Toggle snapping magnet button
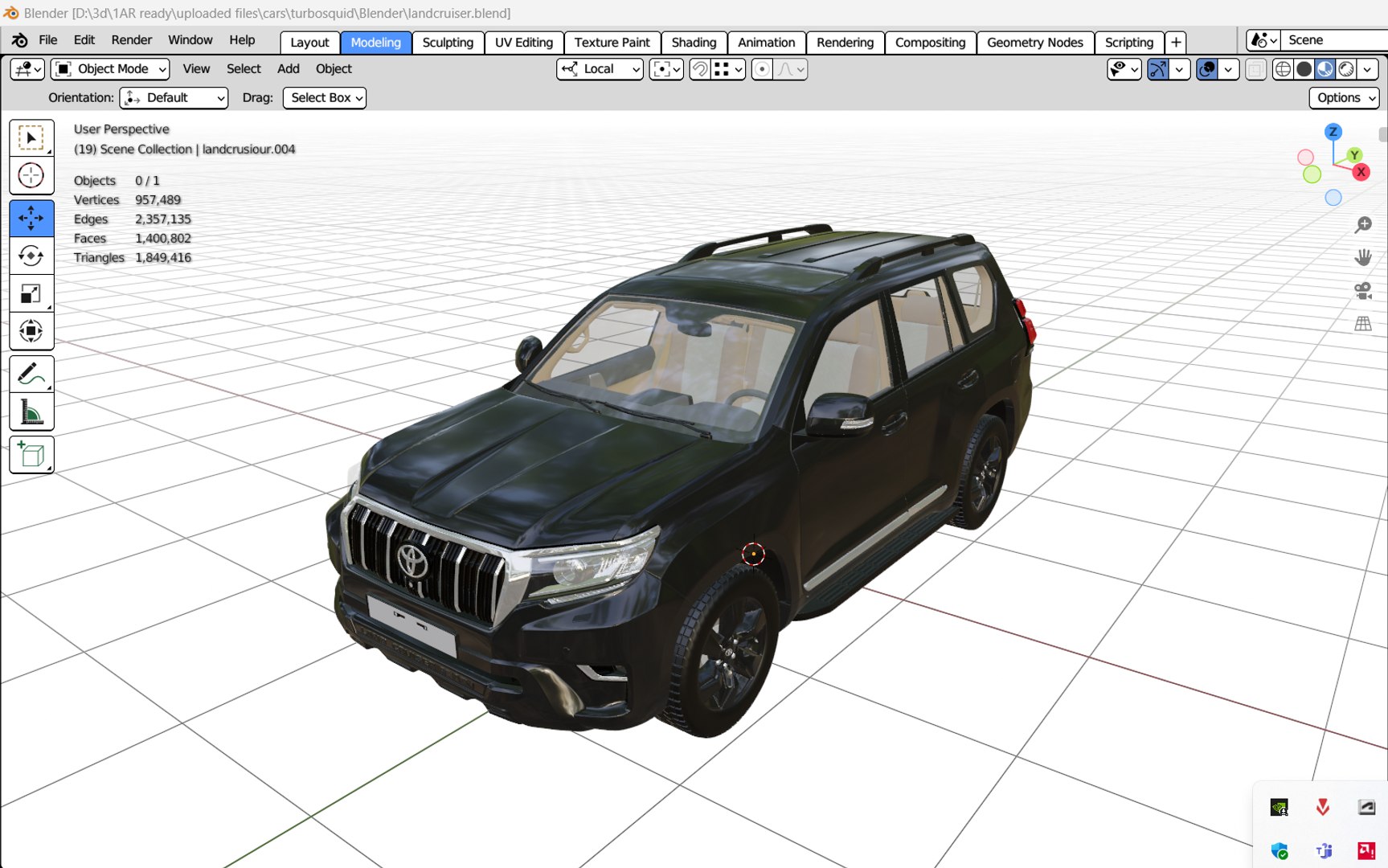The width and height of the screenshot is (1388, 868). 700,69
